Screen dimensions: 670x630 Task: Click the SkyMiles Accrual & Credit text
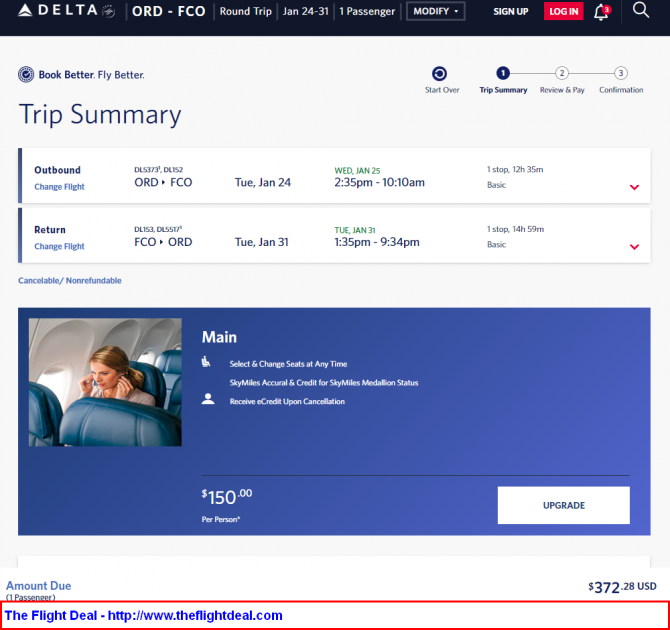pyautogui.click(x=324, y=383)
